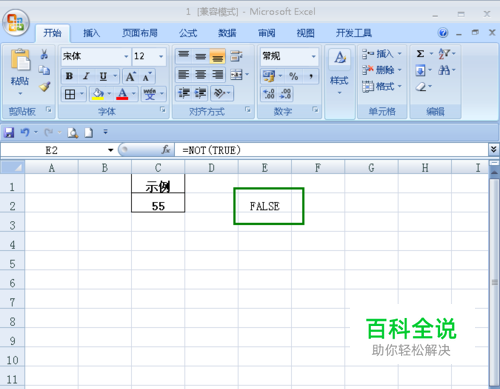The image size is (500, 389).
Task: Open Find and Select binoculars
Action: 444,70
